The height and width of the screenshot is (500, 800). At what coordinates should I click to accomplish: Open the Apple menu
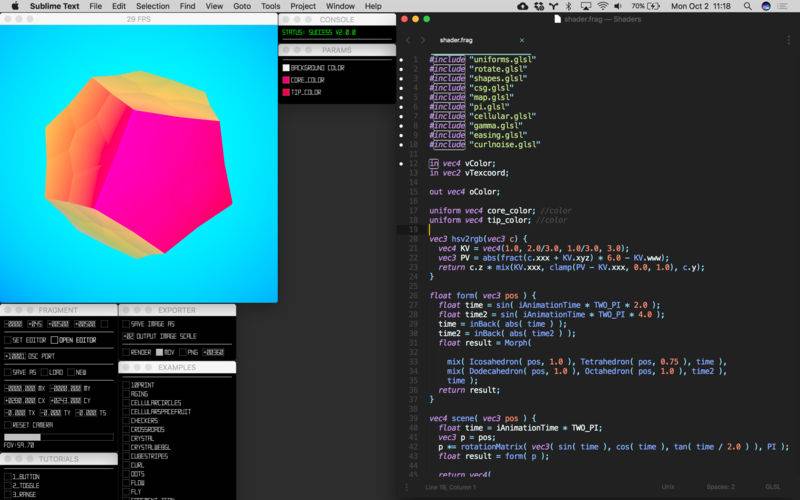point(15,6)
